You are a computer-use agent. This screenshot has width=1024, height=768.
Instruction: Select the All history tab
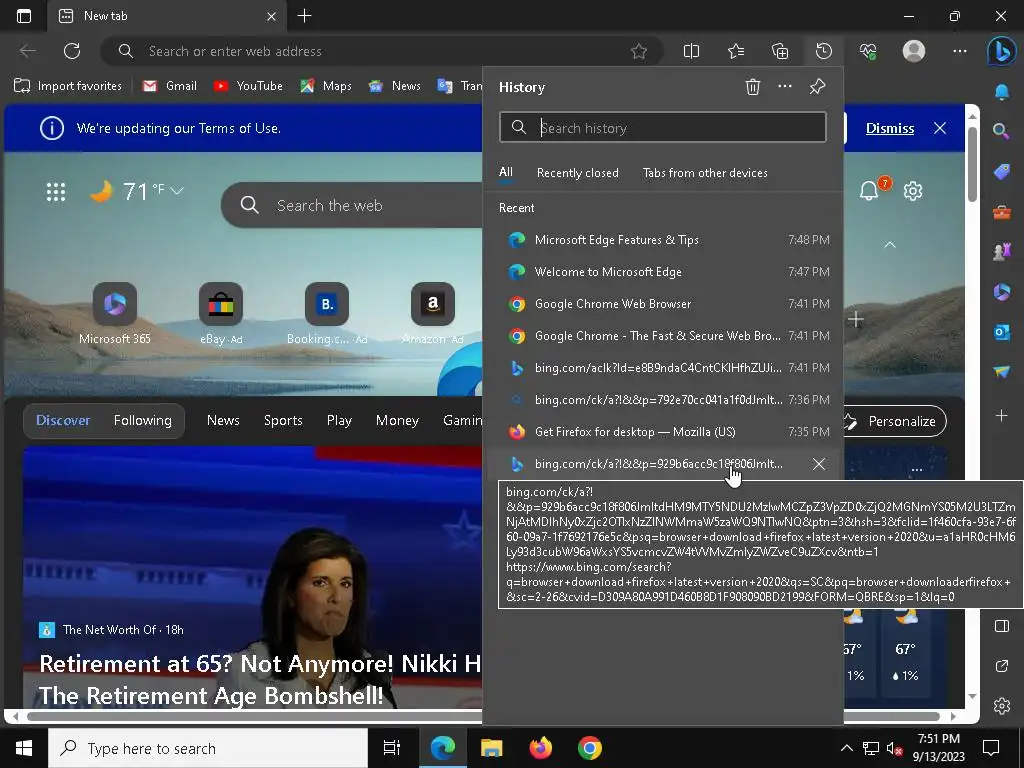pyautogui.click(x=505, y=172)
